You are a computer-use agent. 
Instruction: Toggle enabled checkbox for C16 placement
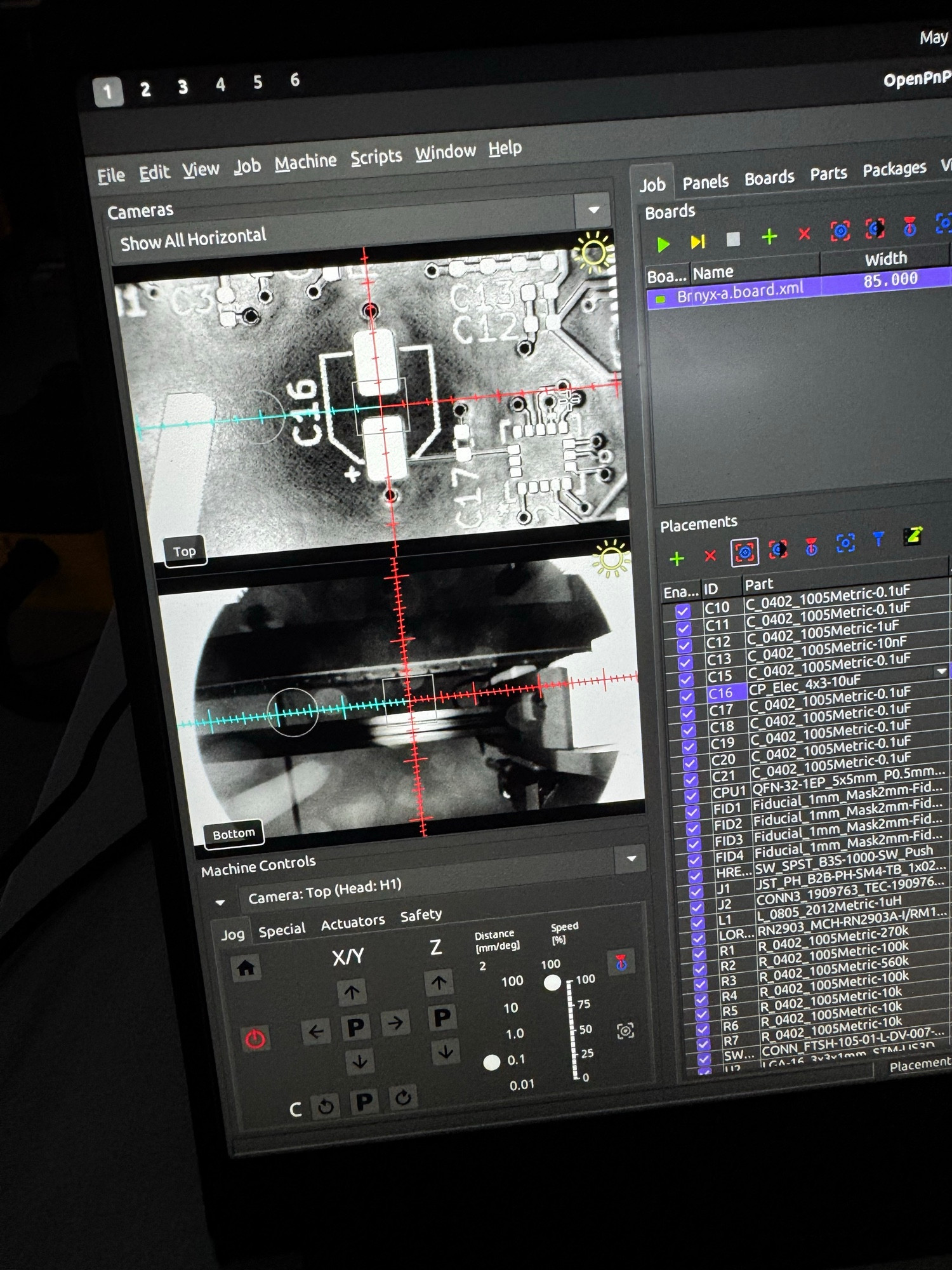click(687, 696)
